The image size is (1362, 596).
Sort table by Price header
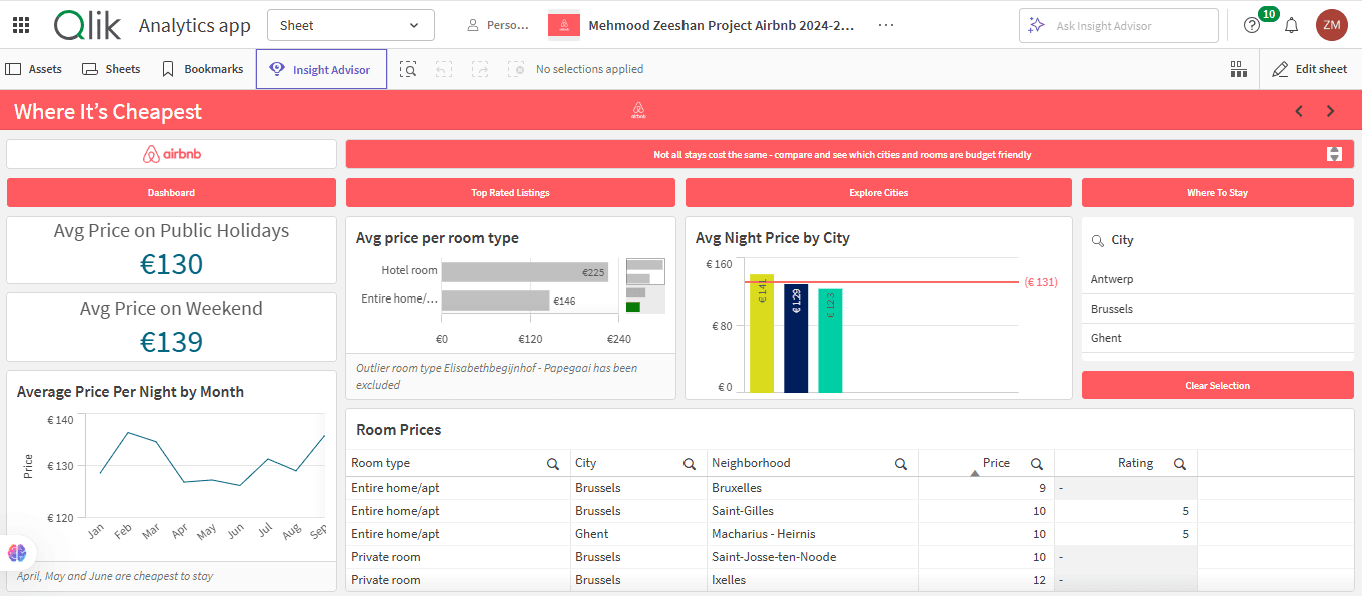pos(996,463)
